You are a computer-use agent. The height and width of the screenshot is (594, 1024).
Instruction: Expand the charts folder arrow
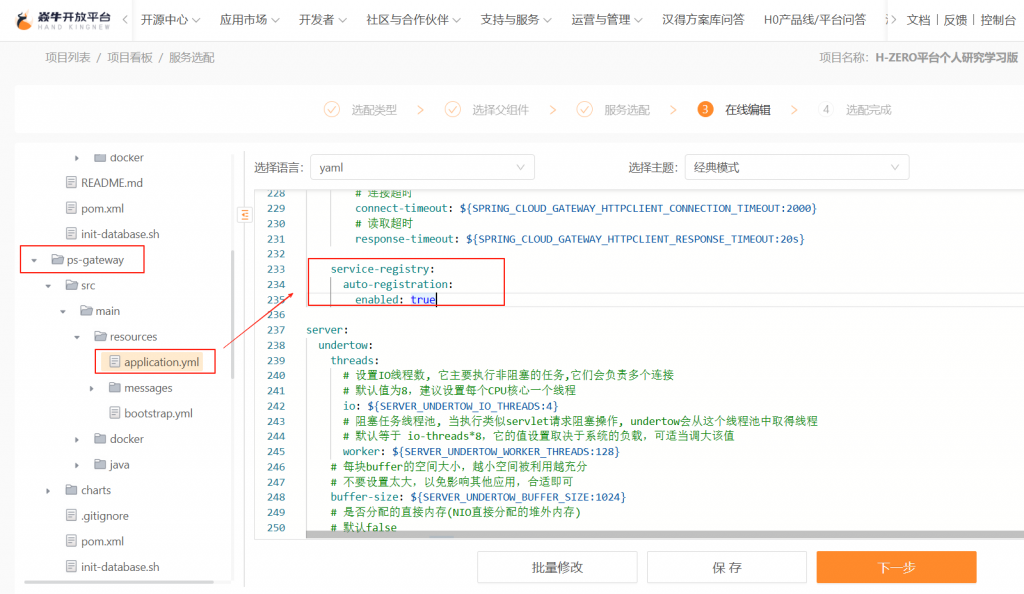[48, 490]
